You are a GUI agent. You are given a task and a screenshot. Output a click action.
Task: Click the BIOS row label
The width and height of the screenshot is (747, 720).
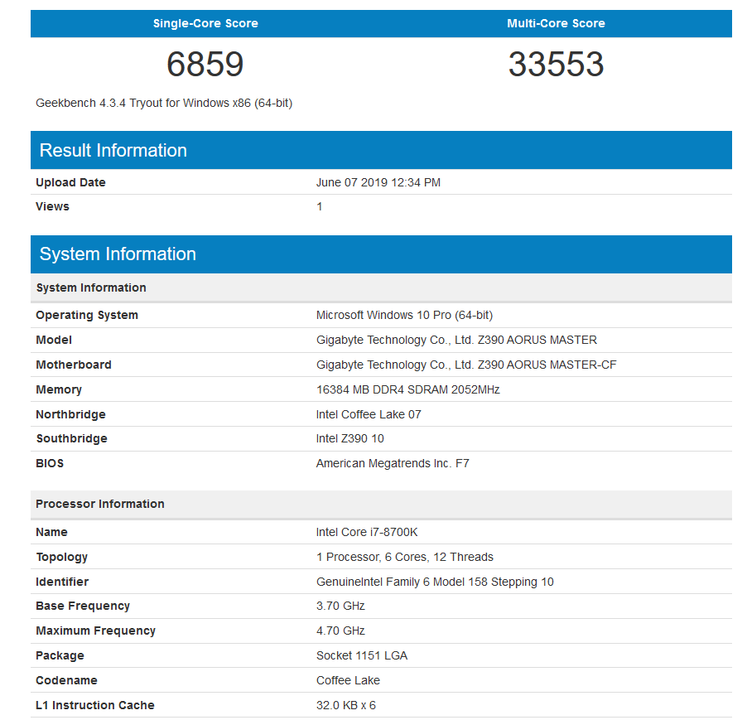pyautogui.click(x=50, y=463)
